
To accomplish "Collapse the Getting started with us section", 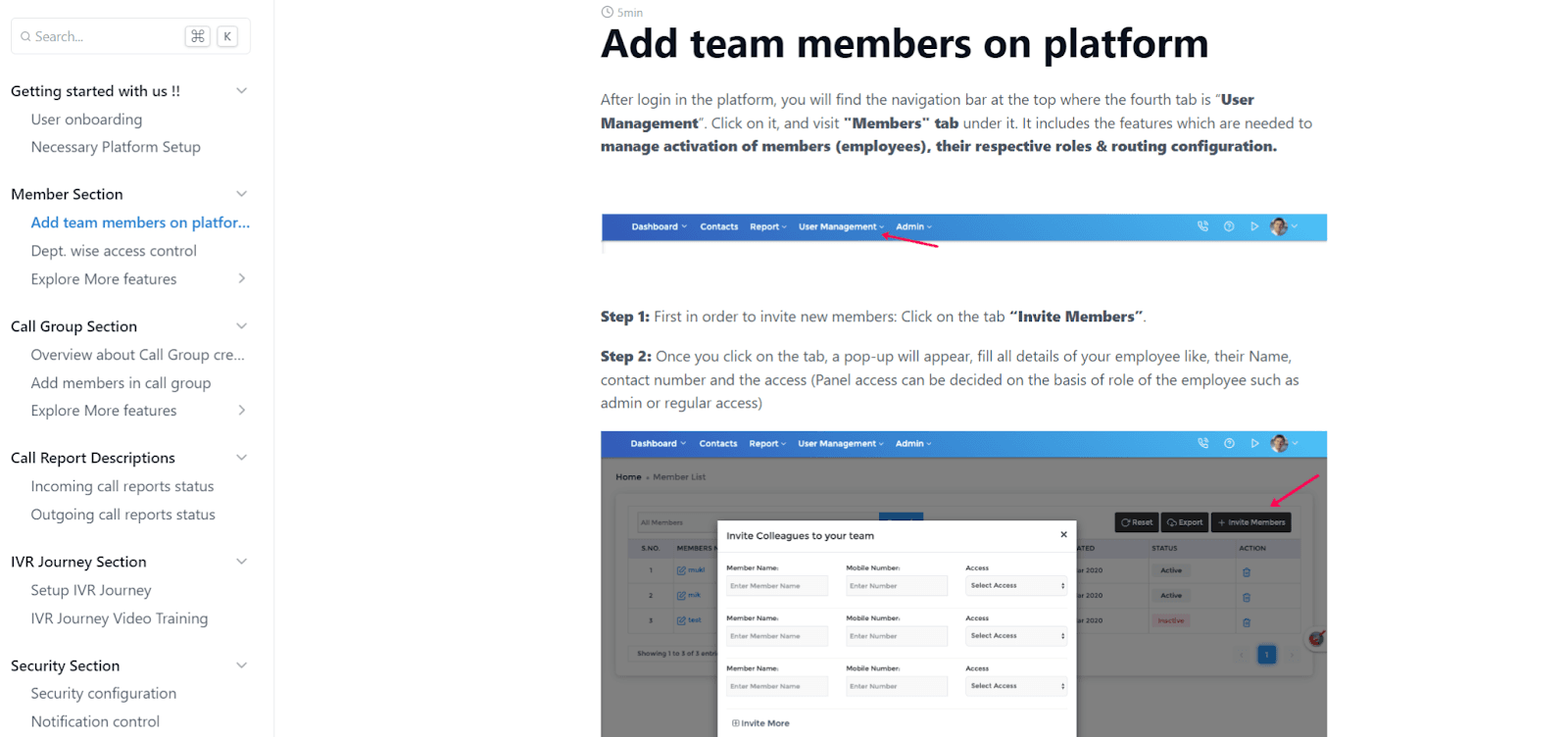I will pyautogui.click(x=241, y=91).
